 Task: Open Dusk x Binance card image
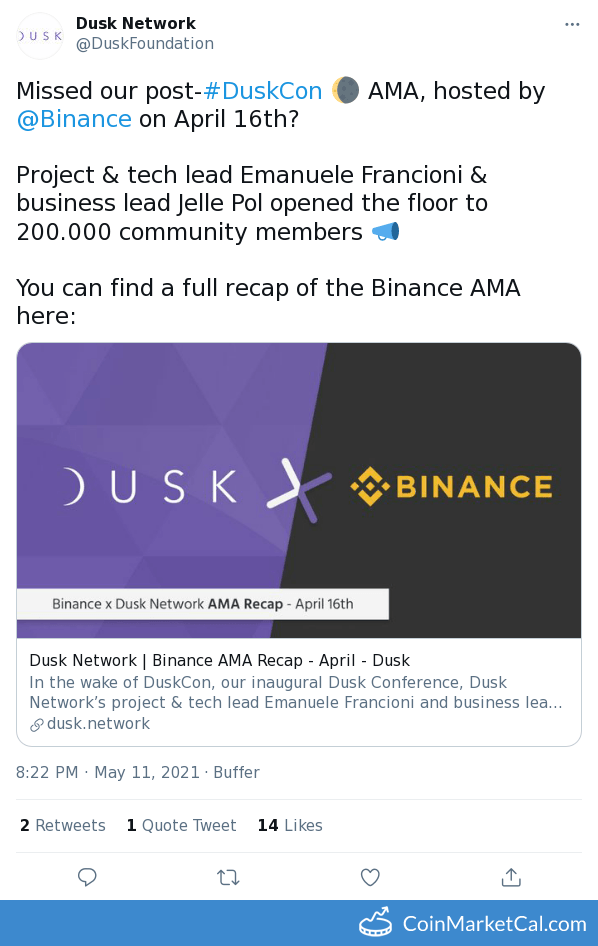(x=299, y=490)
